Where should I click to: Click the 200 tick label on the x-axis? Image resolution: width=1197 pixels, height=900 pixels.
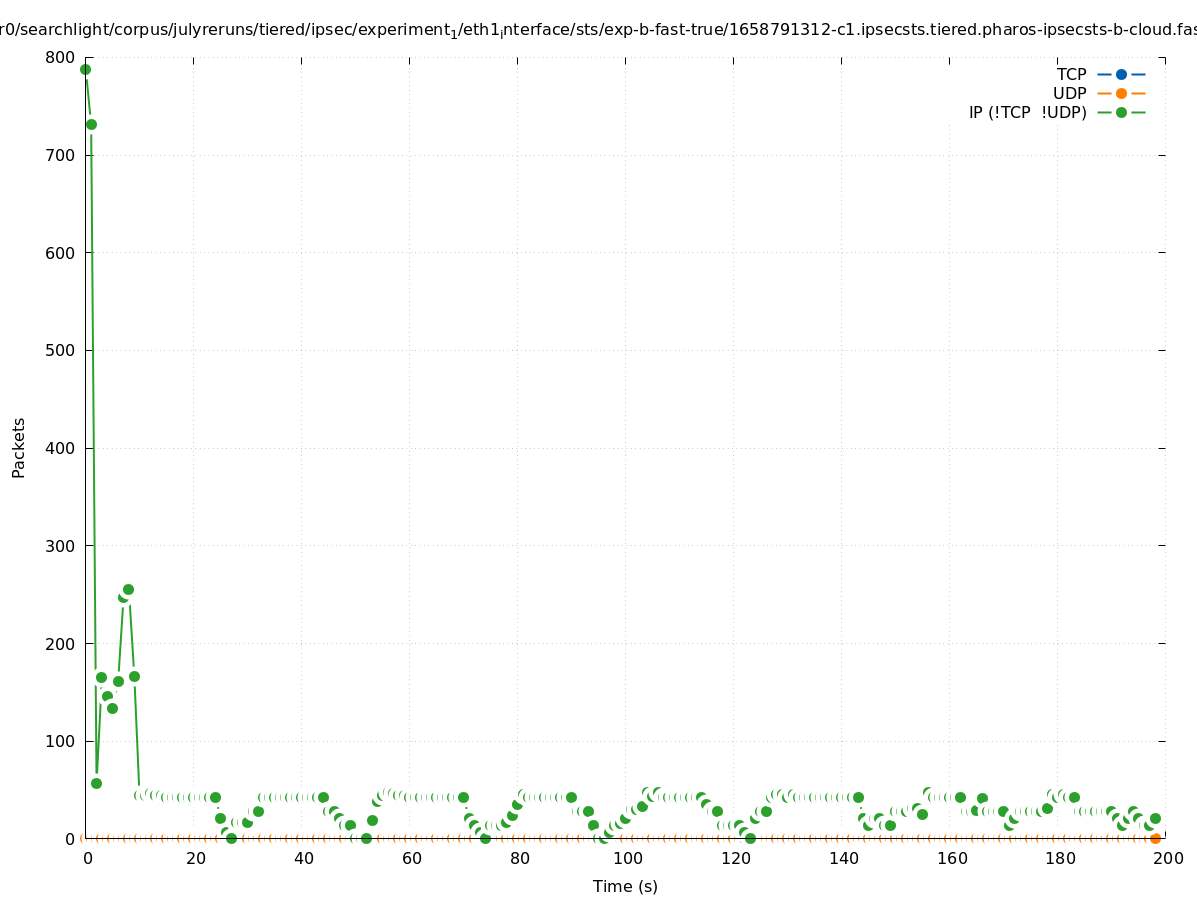[x=1165, y=858]
